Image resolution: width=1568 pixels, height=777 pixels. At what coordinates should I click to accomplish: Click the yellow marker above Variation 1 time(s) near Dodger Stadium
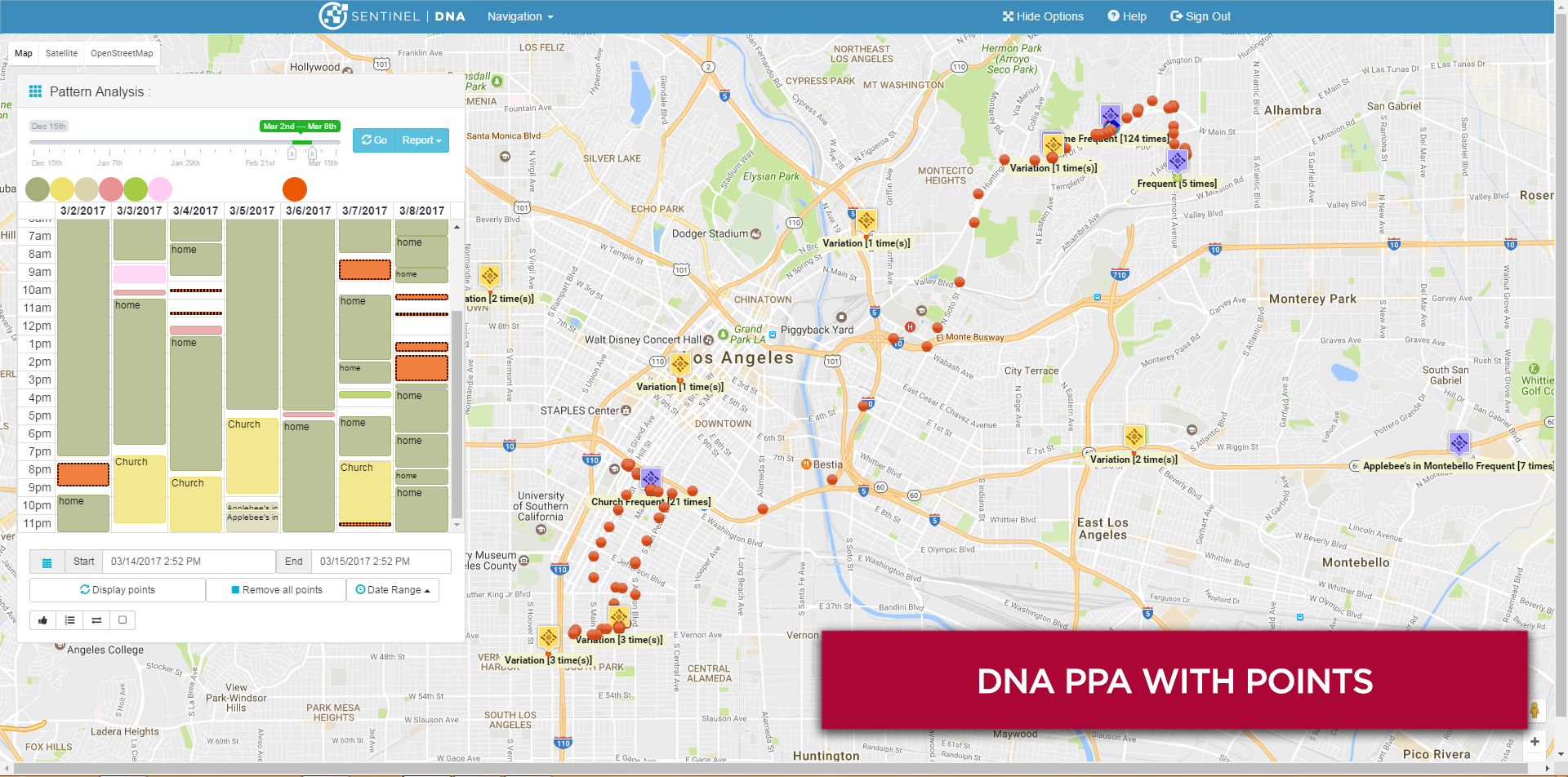(x=866, y=221)
